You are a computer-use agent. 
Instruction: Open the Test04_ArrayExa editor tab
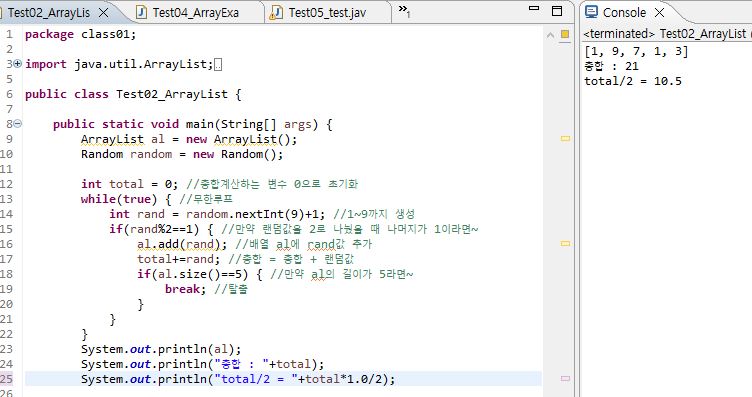[196, 13]
